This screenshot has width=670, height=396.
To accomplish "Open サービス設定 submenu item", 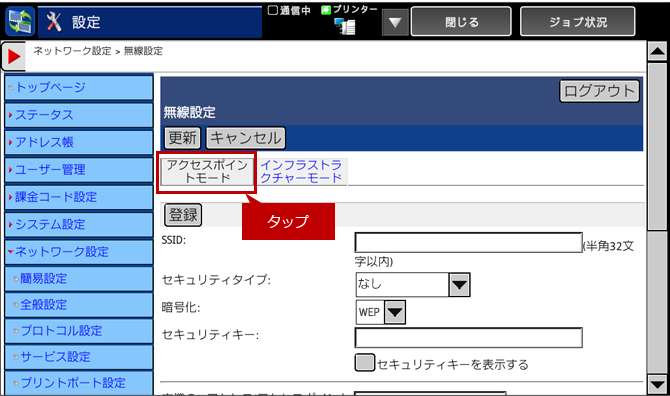I will 79,357.
